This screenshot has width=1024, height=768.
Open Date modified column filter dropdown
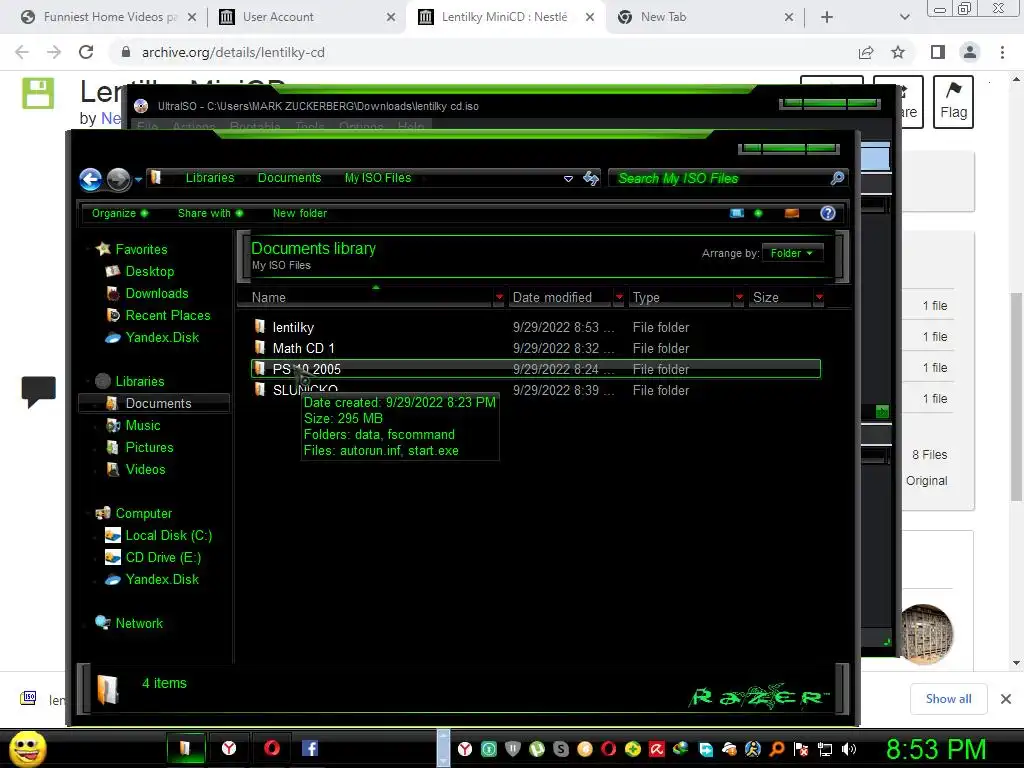[619, 298]
